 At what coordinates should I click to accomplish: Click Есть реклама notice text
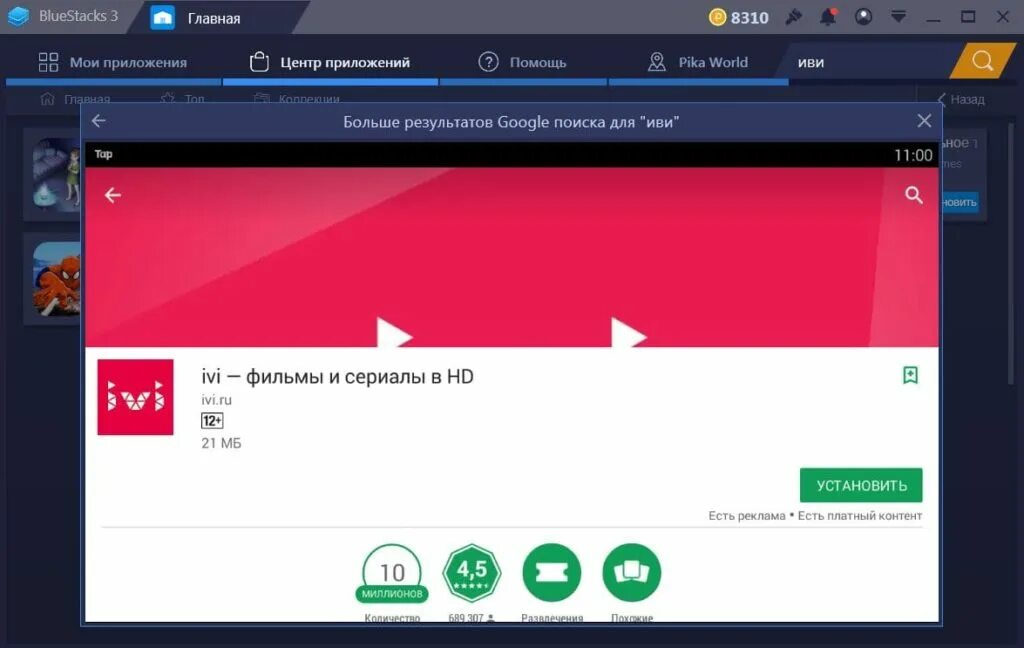747,515
